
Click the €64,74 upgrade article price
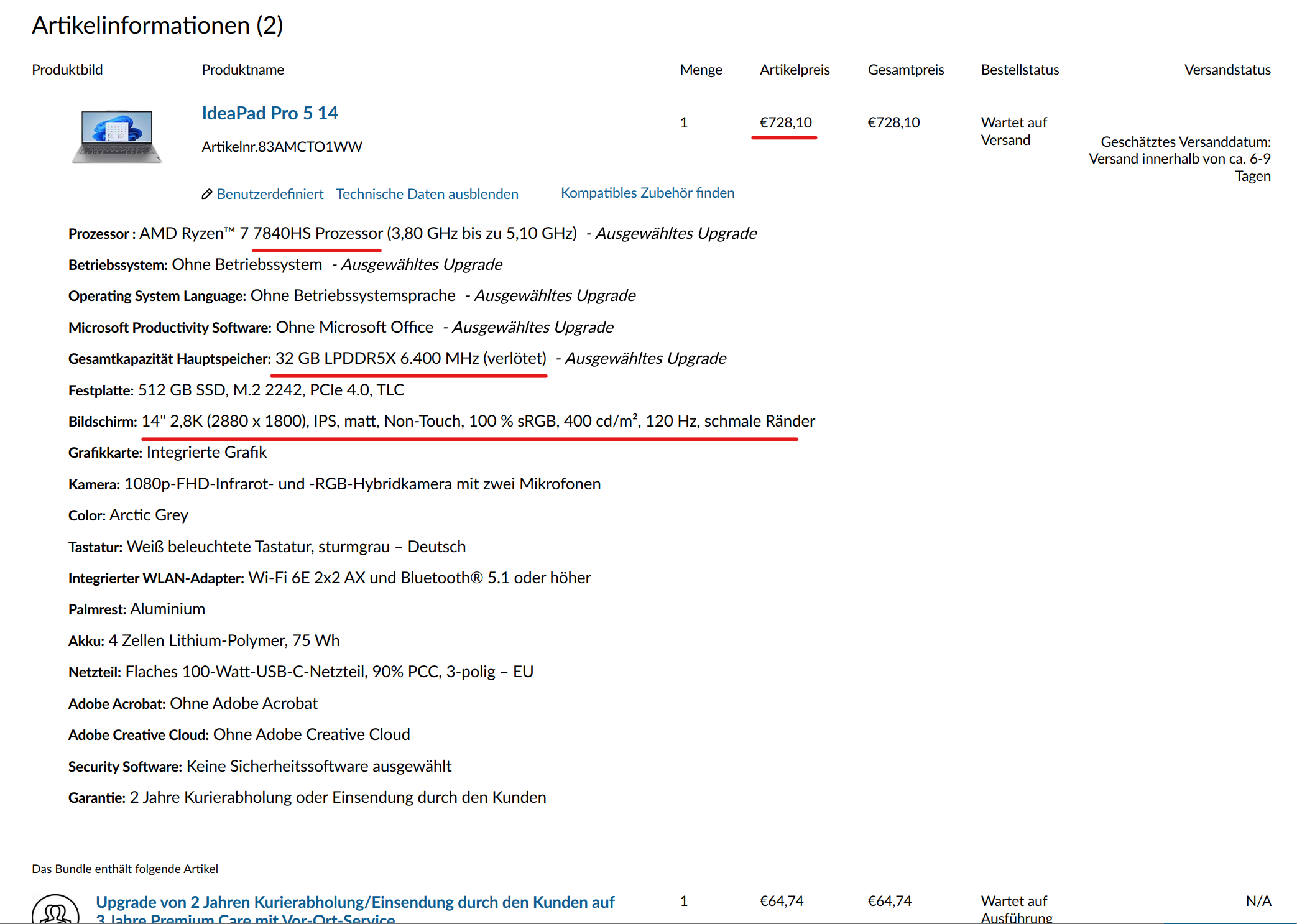781,901
